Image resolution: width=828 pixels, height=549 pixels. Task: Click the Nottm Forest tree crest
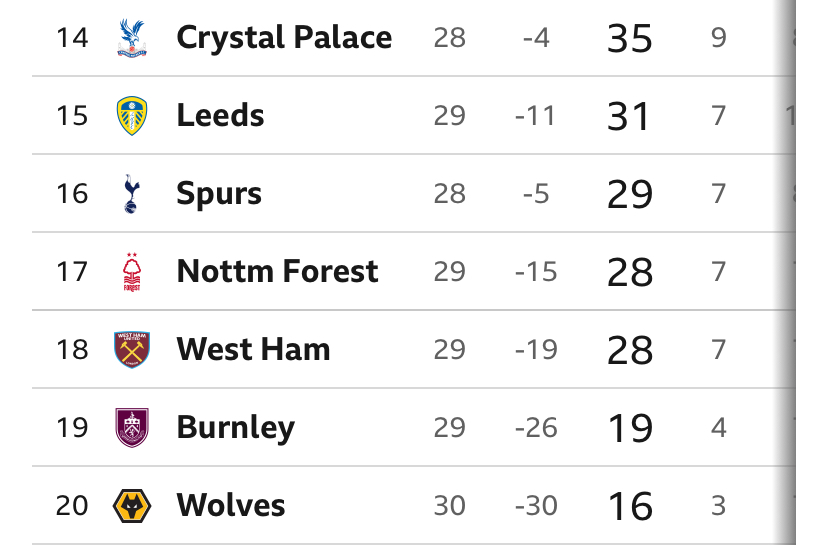pos(131,271)
